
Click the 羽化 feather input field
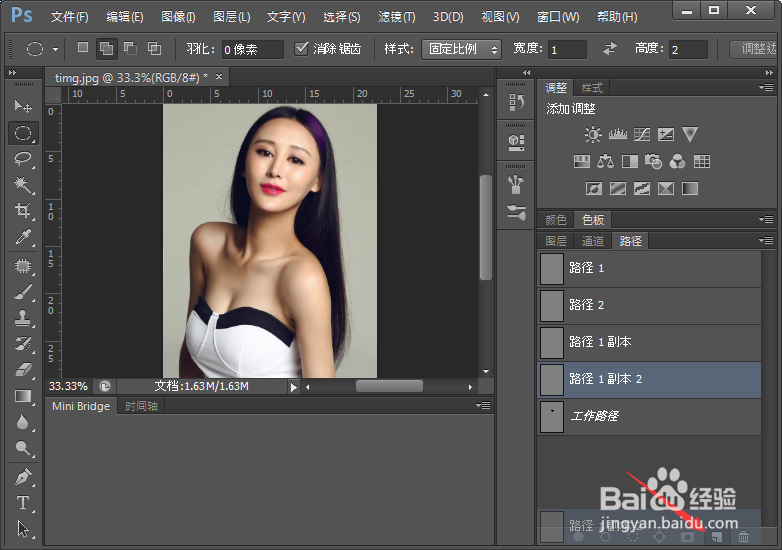[252, 49]
